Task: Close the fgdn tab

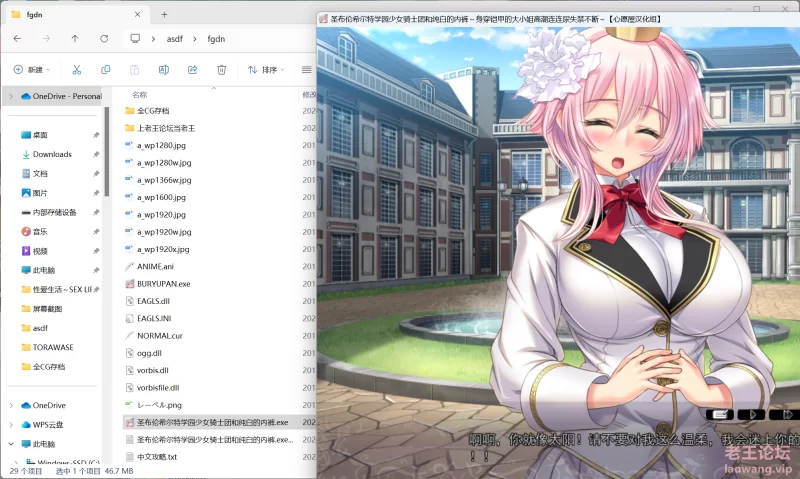Action: pos(137,15)
